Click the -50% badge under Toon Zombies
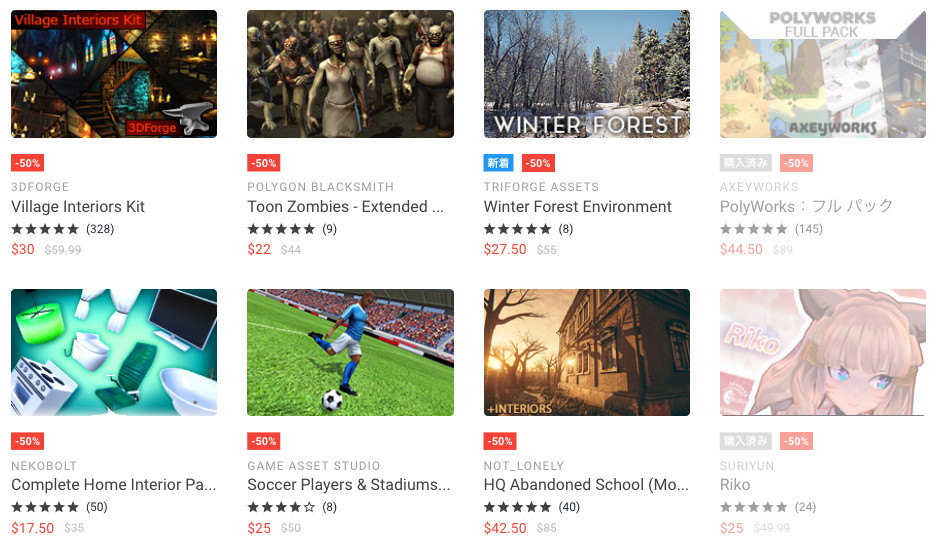This screenshot has width=944, height=547. pos(264,163)
